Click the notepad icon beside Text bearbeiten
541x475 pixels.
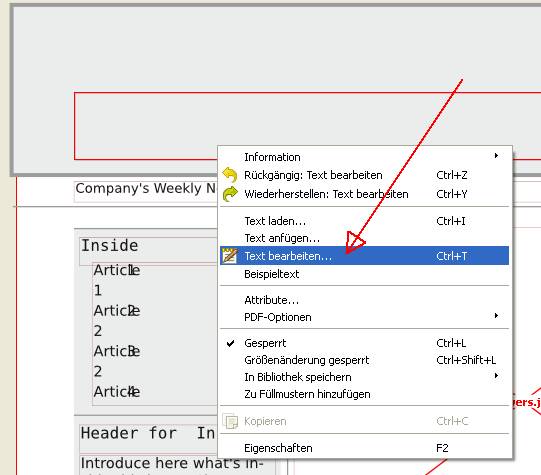click(230, 256)
